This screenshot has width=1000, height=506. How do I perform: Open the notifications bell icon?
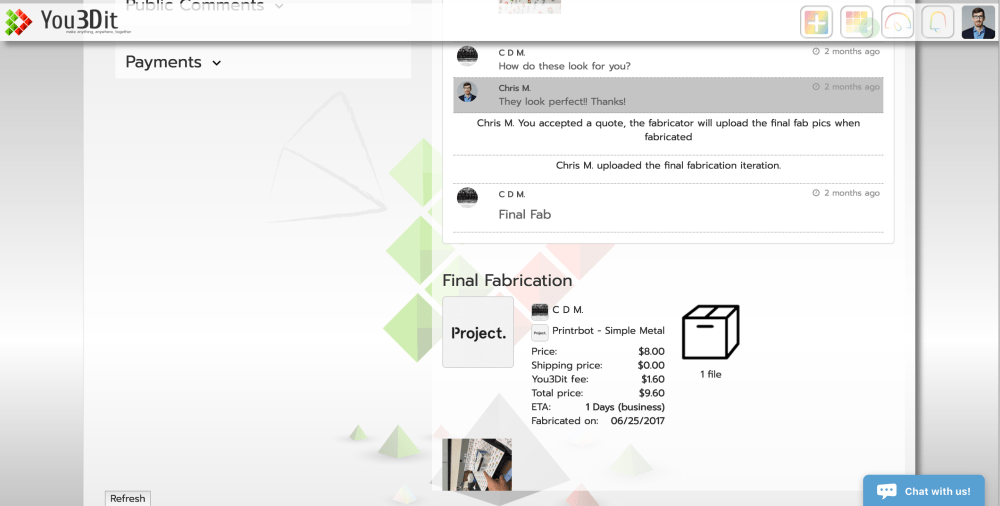[x=938, y=22]
